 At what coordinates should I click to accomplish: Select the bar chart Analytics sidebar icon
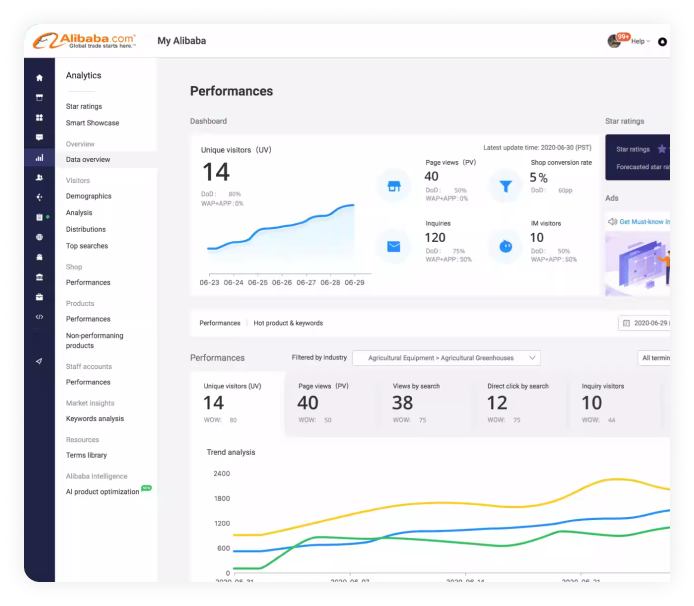click(39, 158)
